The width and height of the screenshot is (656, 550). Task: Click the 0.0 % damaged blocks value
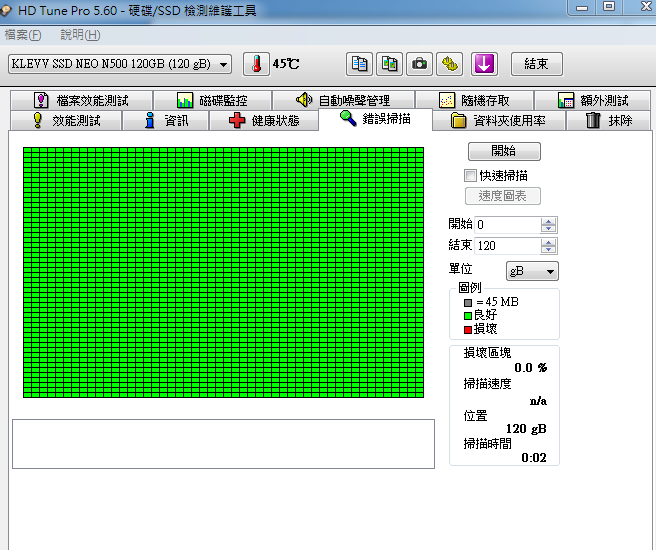click(x=530, y=368)
